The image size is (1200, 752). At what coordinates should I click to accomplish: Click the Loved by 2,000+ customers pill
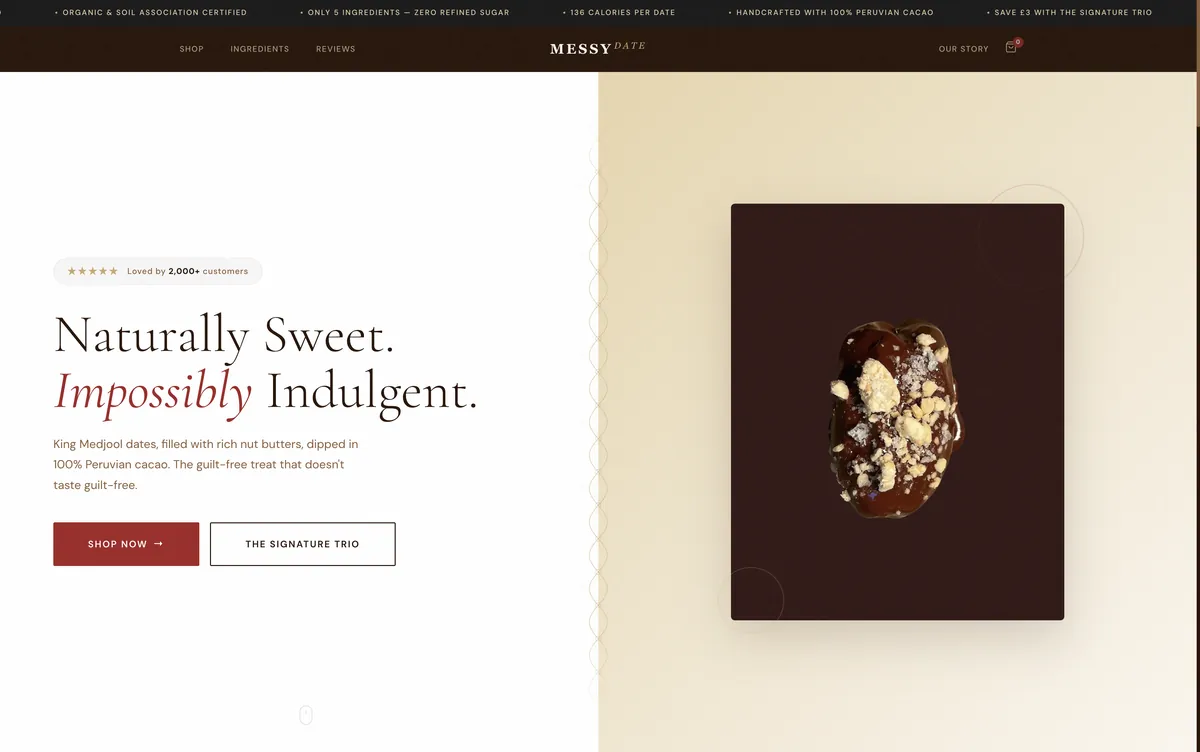point(158,271)
